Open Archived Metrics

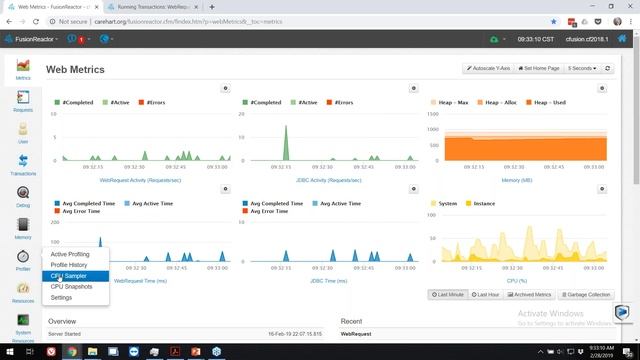[x=529, y=294]
